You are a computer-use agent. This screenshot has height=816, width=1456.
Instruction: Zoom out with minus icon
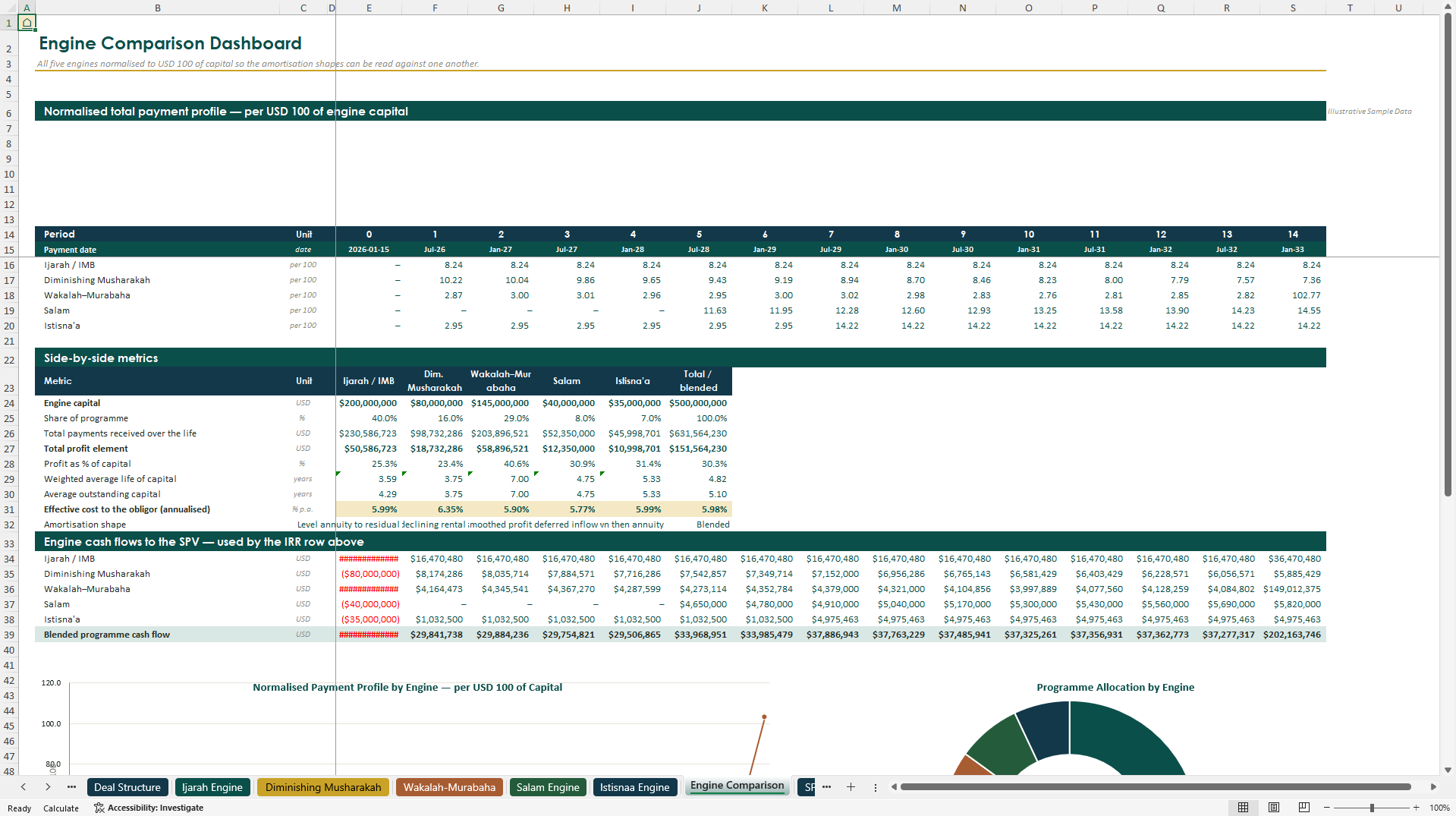pyautogui.click(x=1328, y=808)
